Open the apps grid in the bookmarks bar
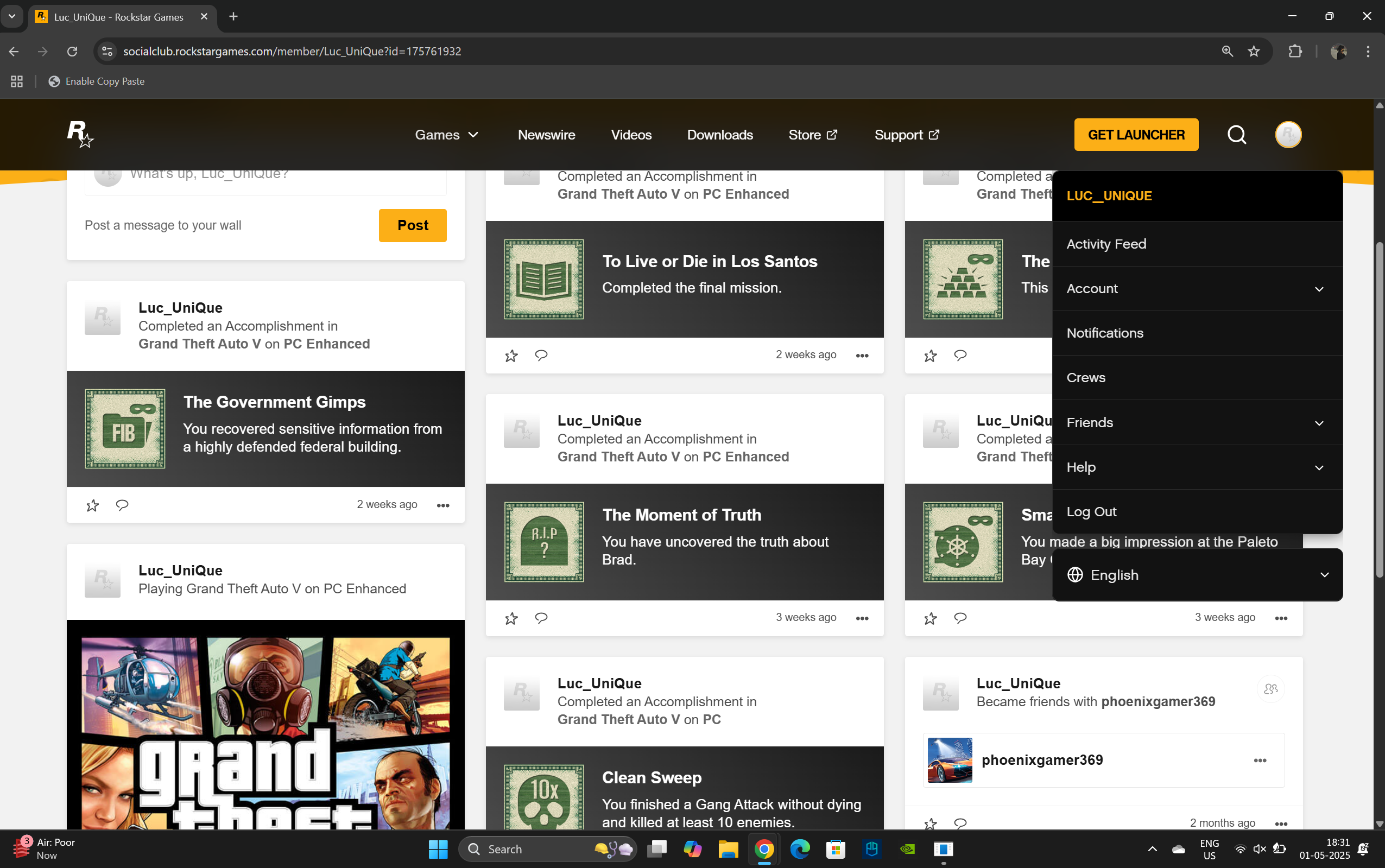The width and height of the screenshot is (1385, 868). point(17,81)
